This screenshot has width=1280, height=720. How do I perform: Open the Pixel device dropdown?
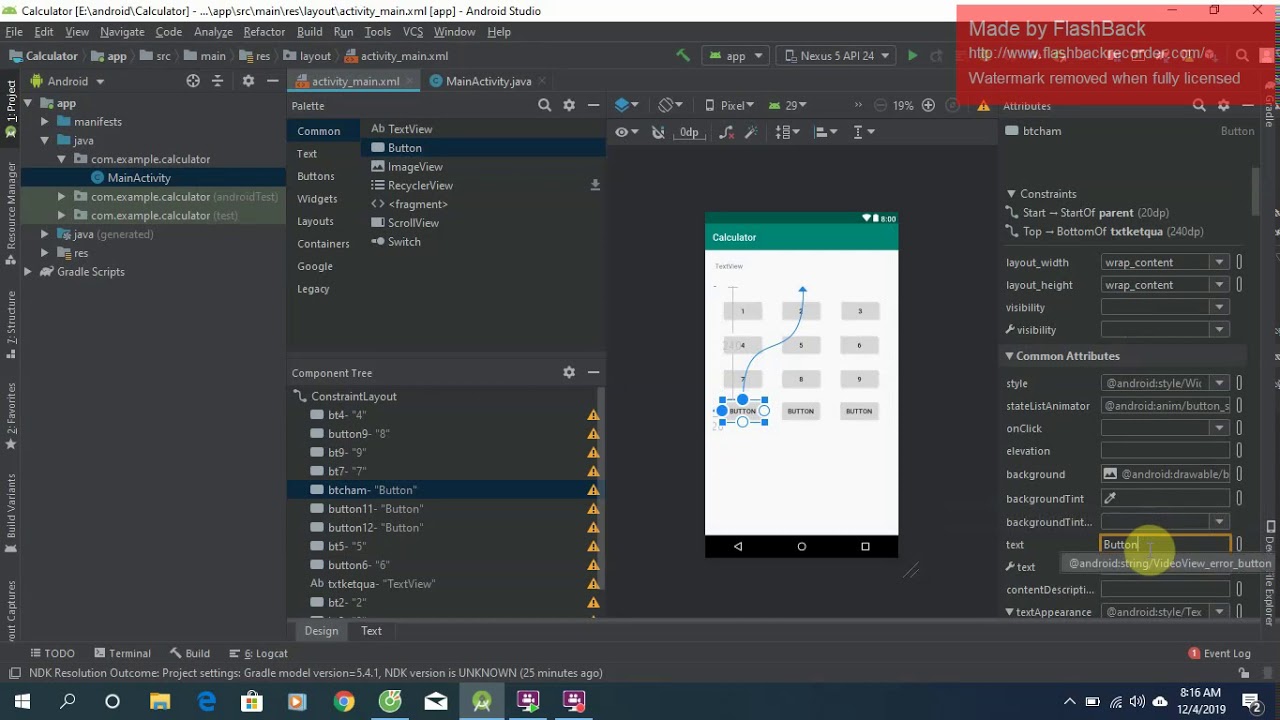[x=728, y=105]
